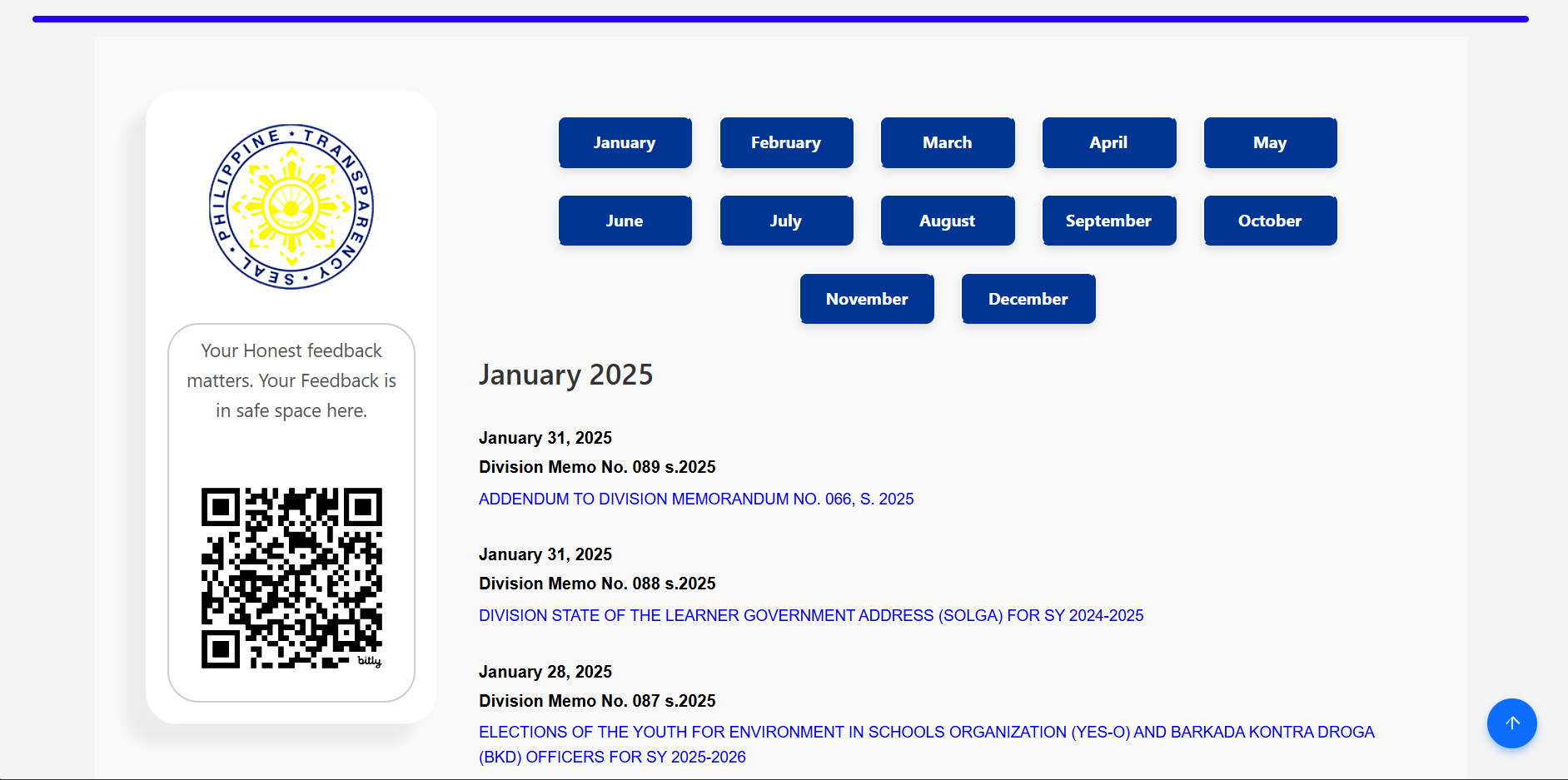This screenshot has width=1568, height=780.
Task: Show April memos
Action: (1109, 142)
